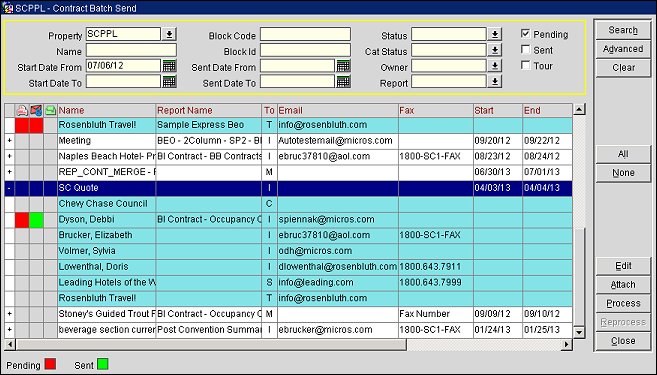Select the Leading Hotels of the W row
The height and width of the screenshot is (375, 657).
point(288,282)
